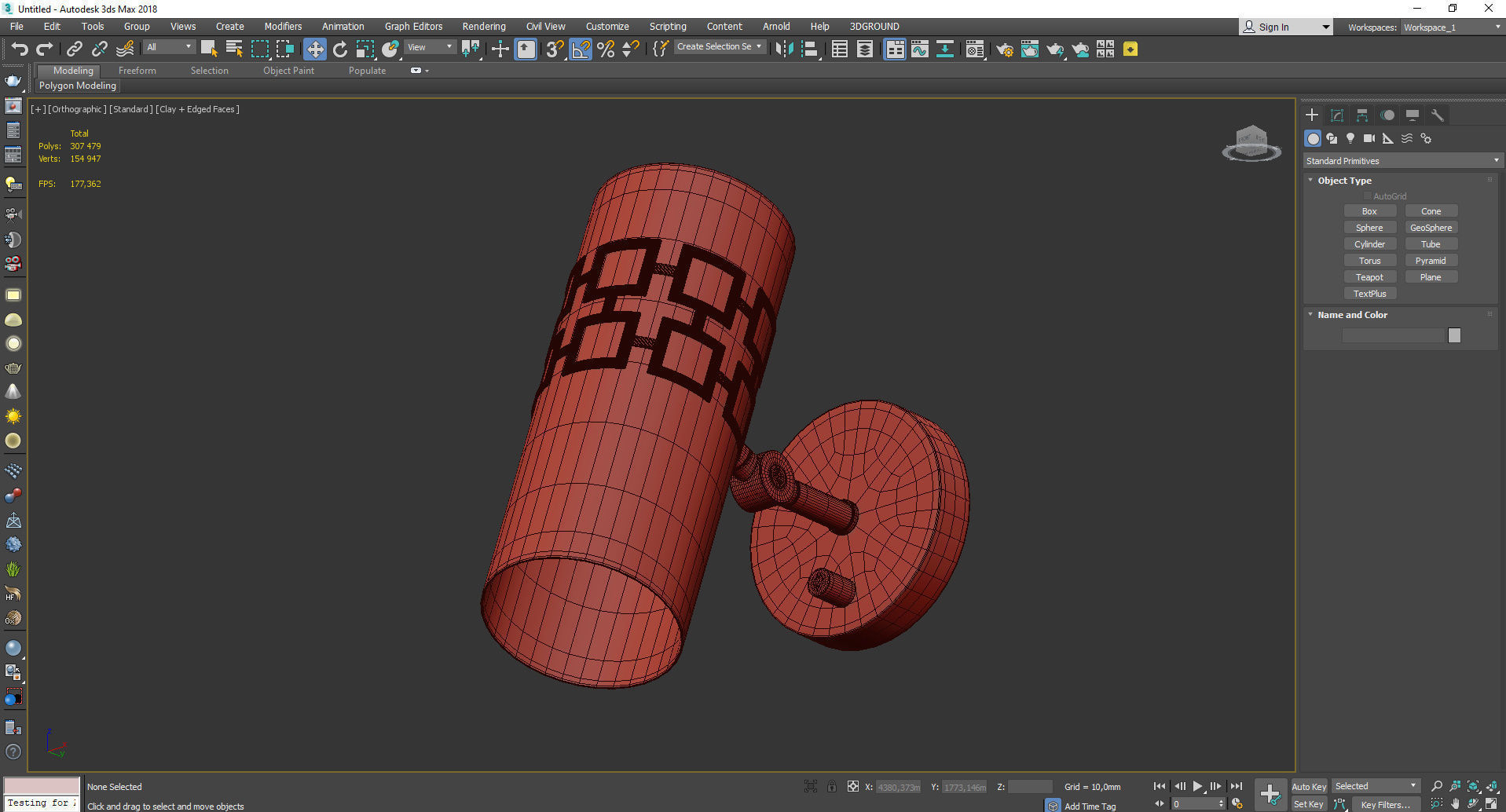Open the Sign In dropdown
The width and height of the screenshot is (1506, 812).
(x=1286, y=27)
